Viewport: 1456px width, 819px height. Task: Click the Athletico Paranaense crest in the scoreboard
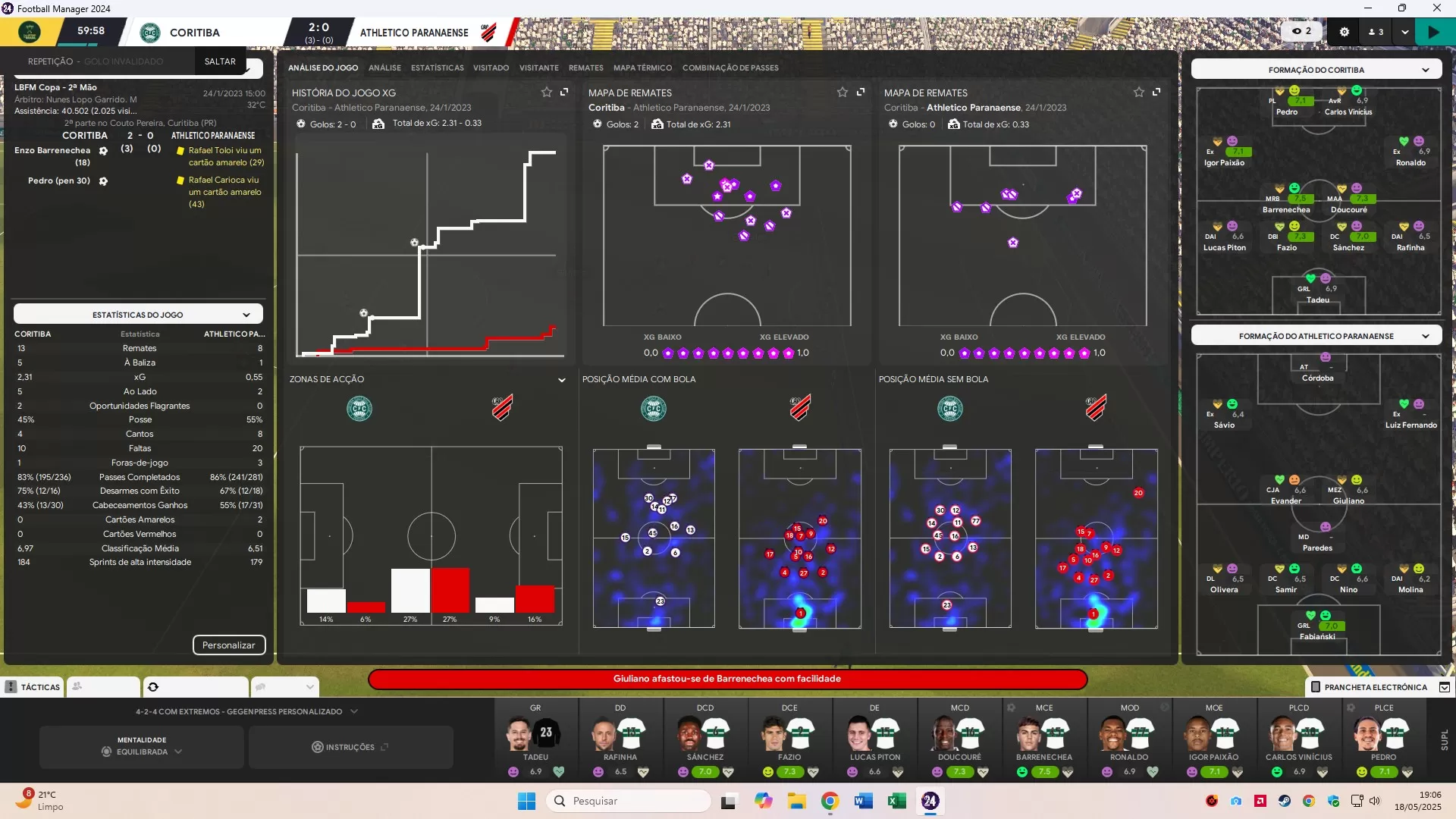(x=488, y=33)
